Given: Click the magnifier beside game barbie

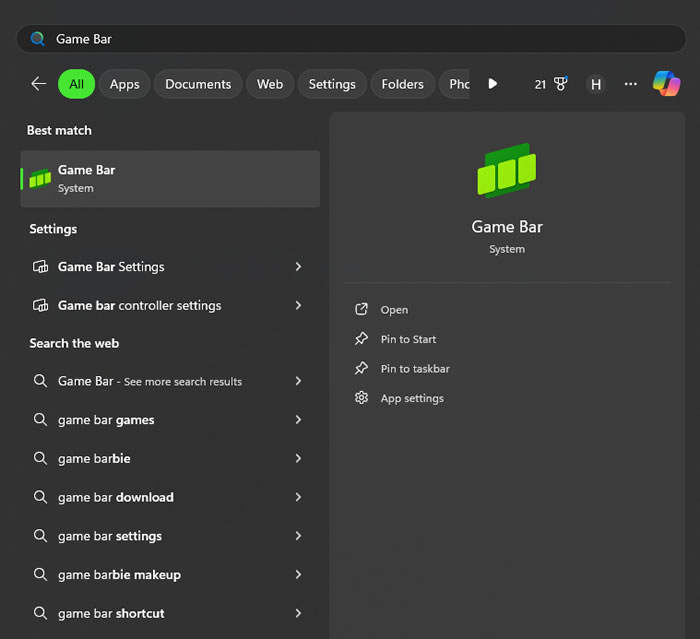Looking at the screenshot, I should pyautogui.click(x=40, y=458).
